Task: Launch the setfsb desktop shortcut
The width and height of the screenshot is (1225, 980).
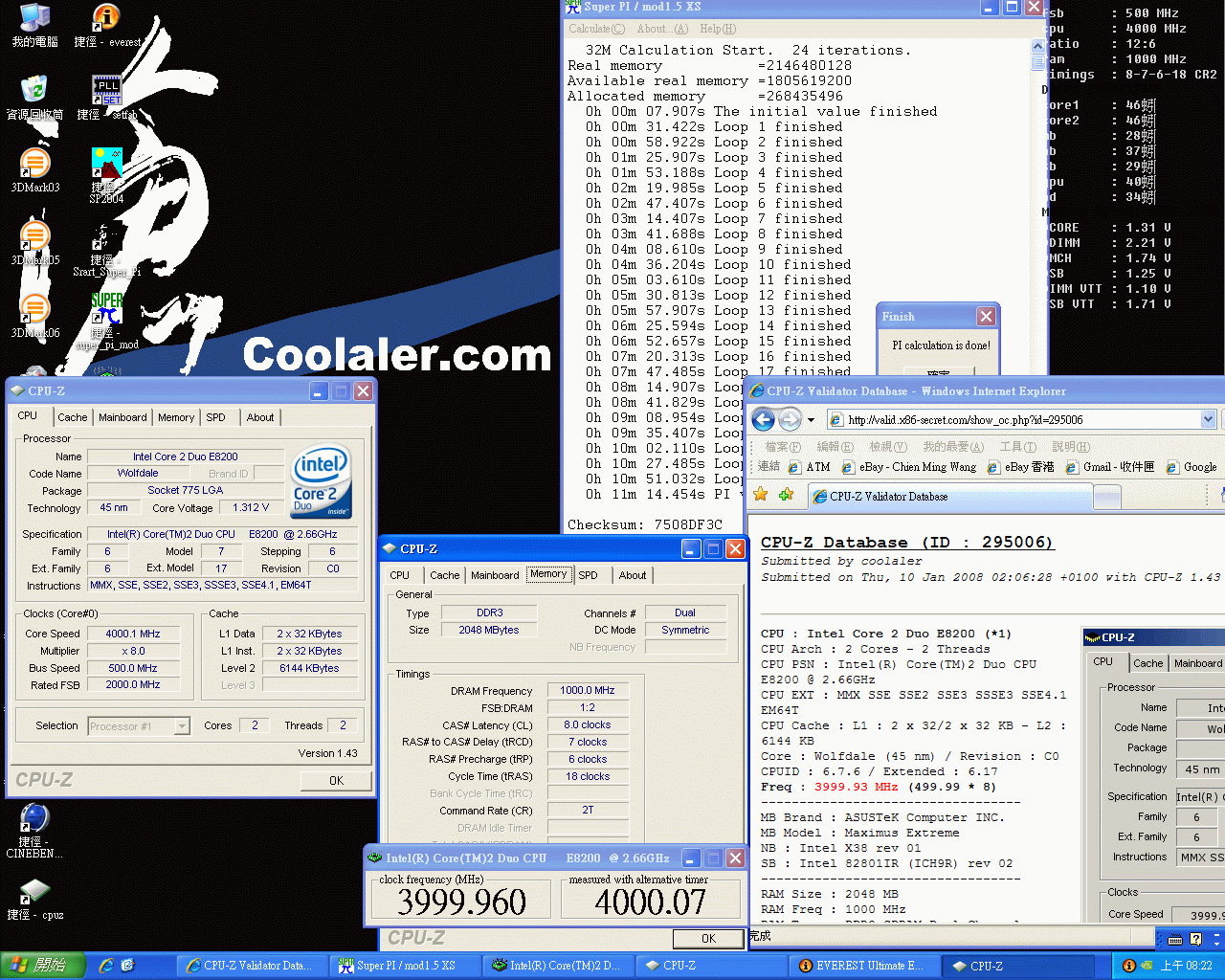Action: pyautogui.click(x=106, y=98)
